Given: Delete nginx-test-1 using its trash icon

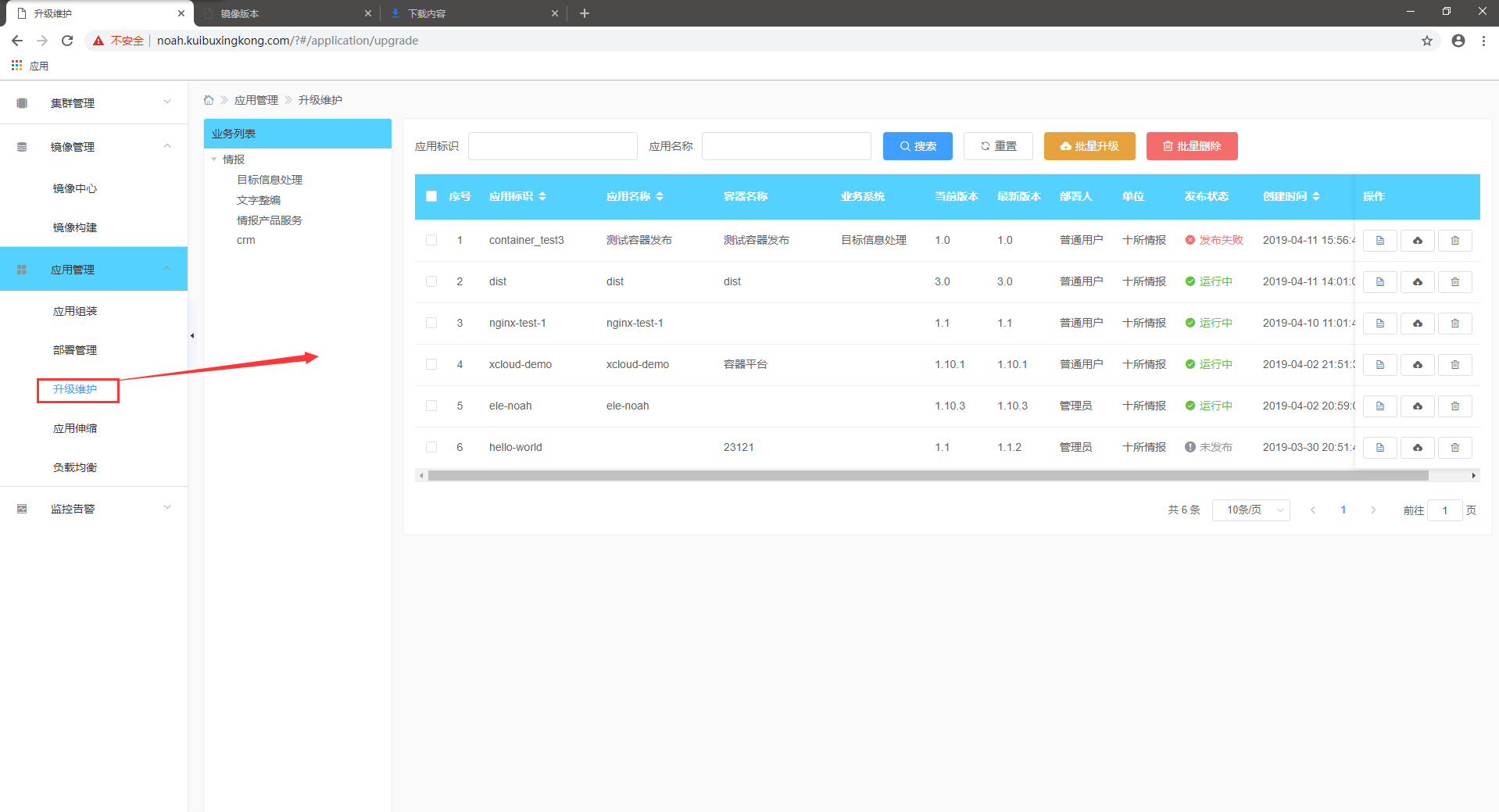Looking at the screenshot, I should coord(1455,324).
